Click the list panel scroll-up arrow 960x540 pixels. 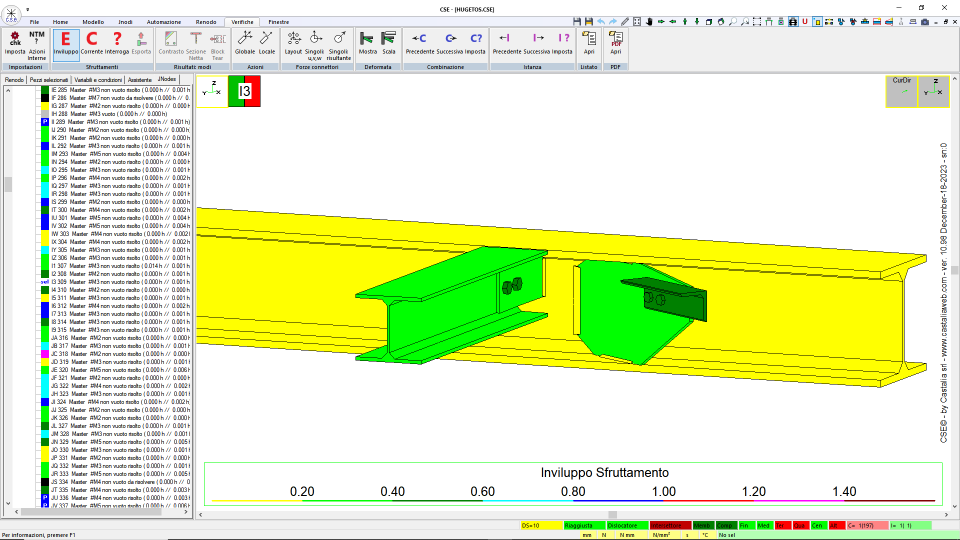point(8,91)
